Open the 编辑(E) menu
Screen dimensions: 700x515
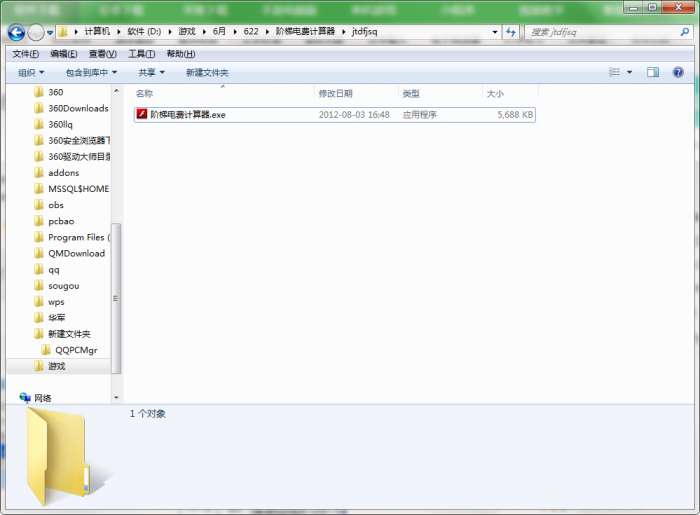64,54
